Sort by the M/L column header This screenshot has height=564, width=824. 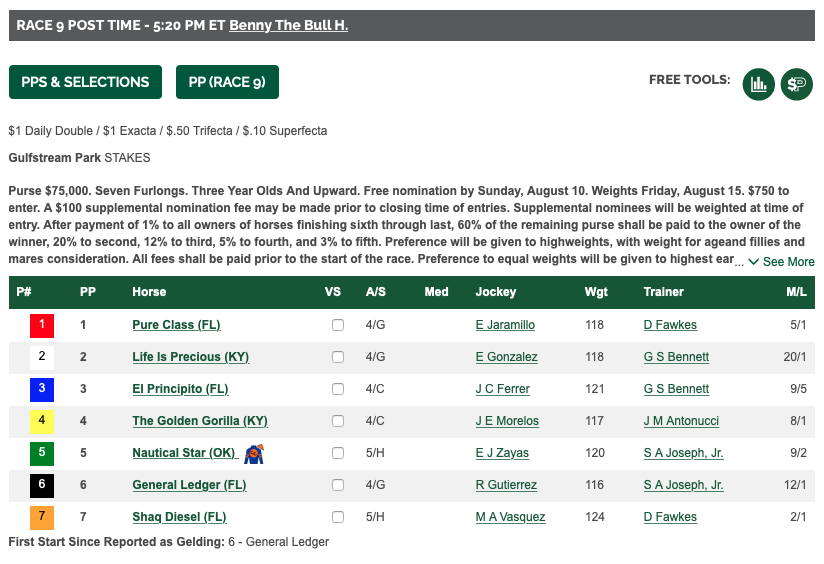coord(796,292)
